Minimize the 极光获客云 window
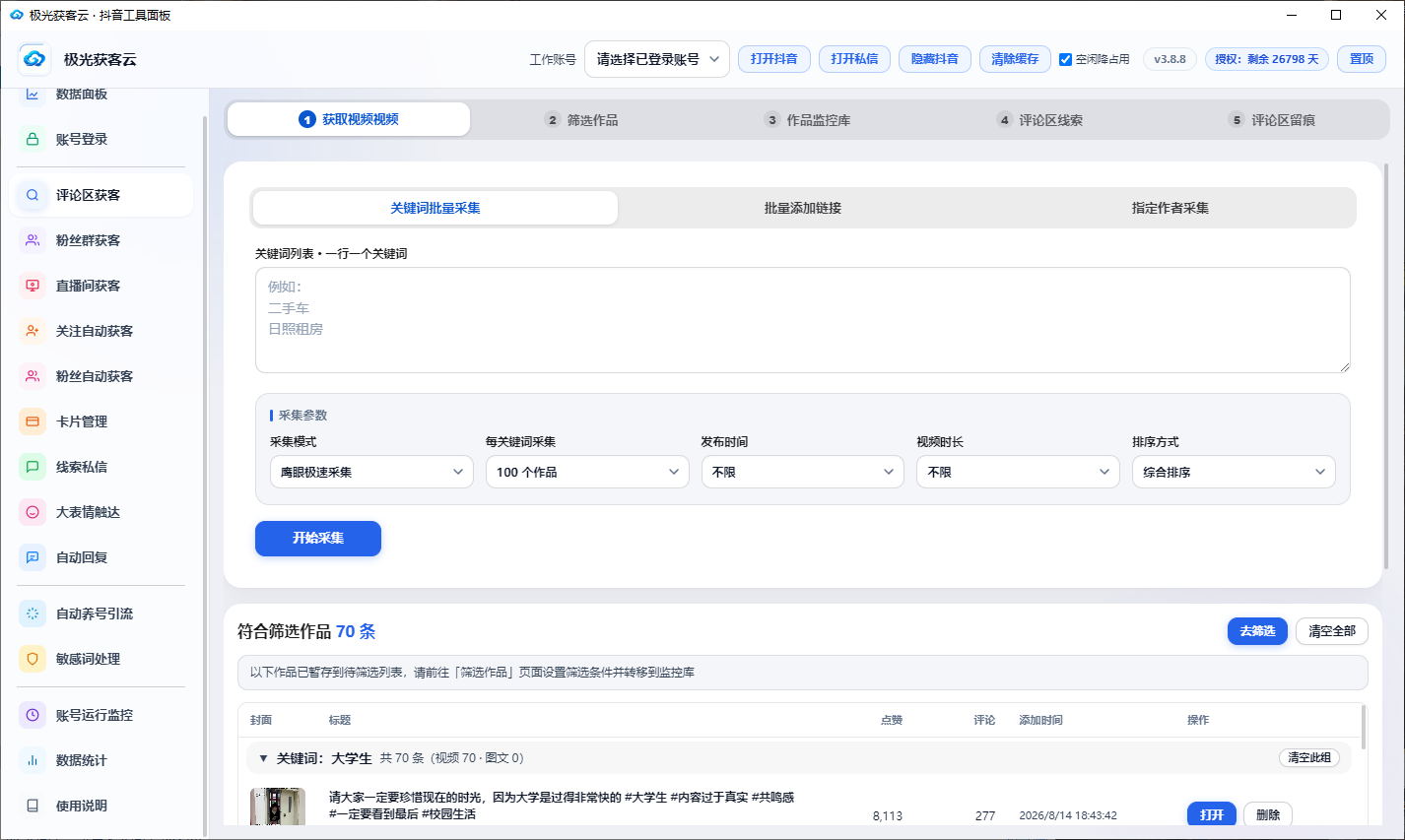The width and height of the screenshot is (1405, 840). tap(1291, 15)
